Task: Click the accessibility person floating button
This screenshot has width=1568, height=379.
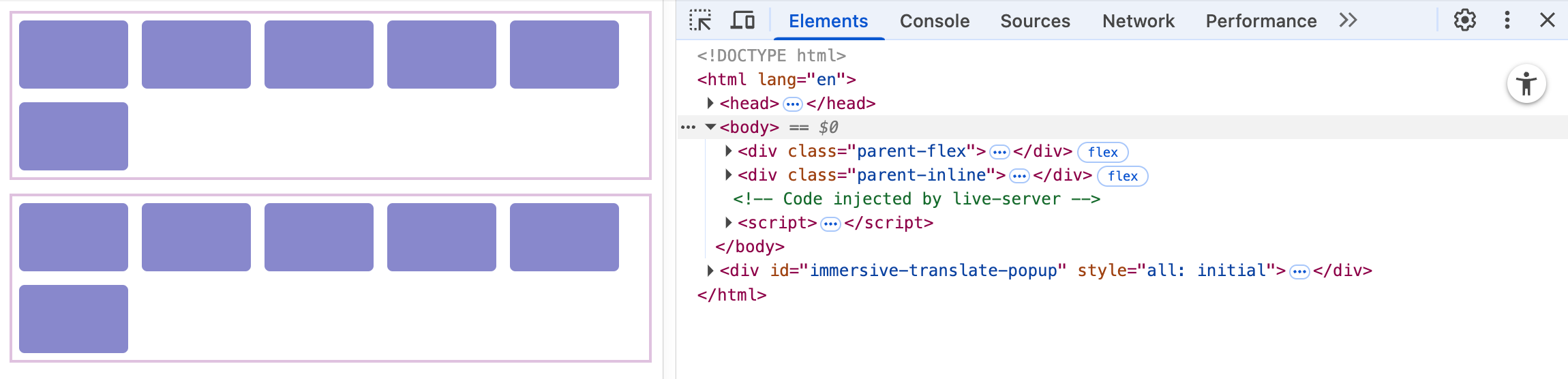Action: pos(1526,84)
